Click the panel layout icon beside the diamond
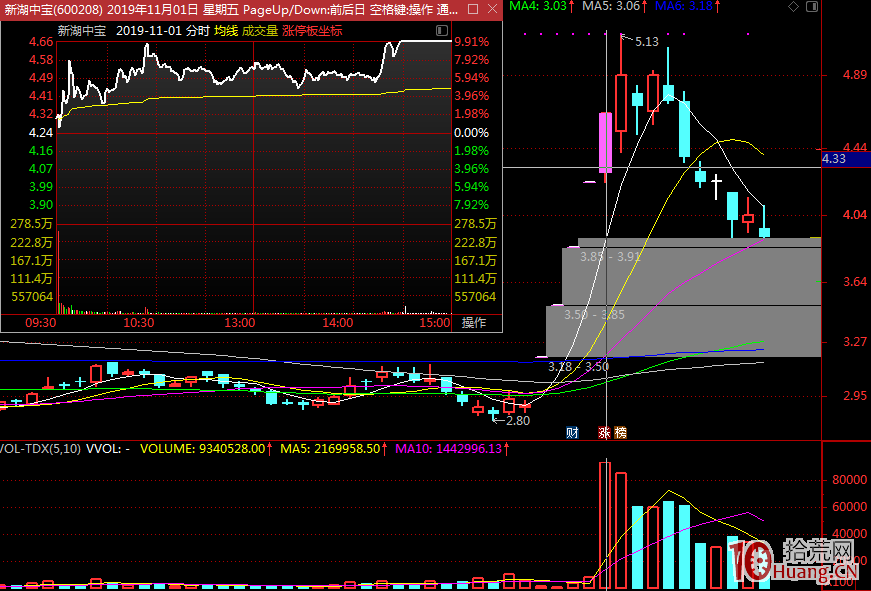The image size is (871, 591). tap(809, 7)
